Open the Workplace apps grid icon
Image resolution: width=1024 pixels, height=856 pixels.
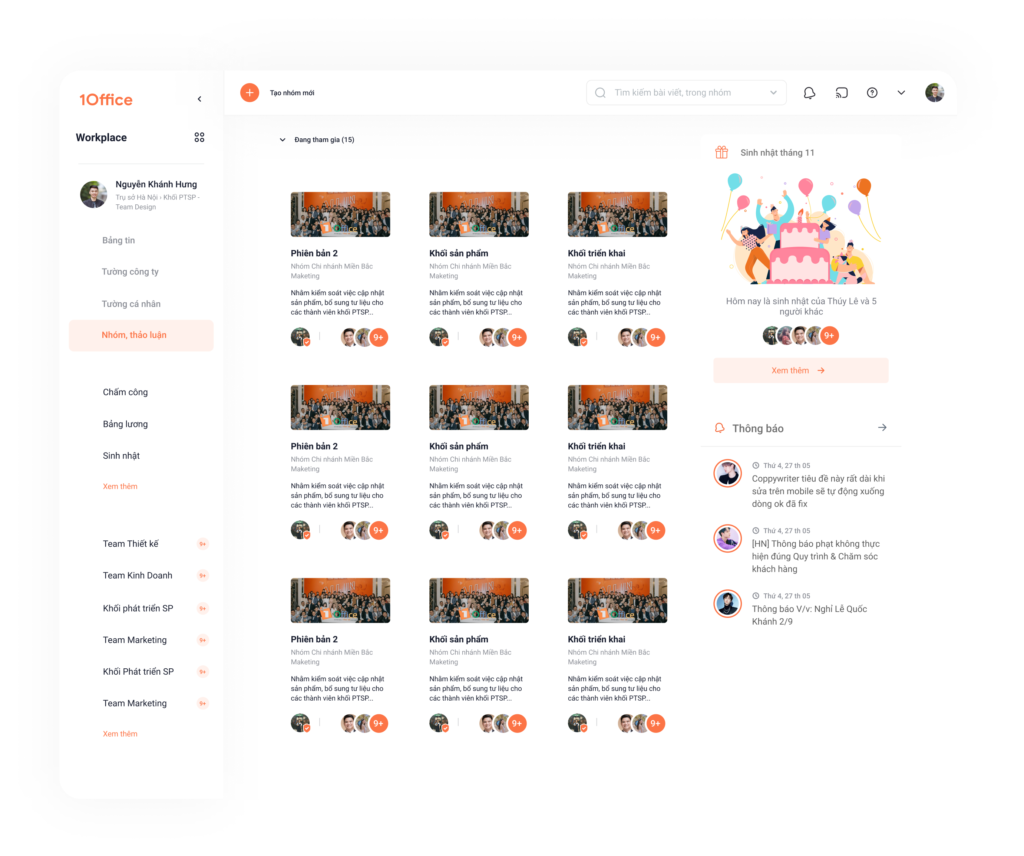pyautogui.click(x=199, y=137)
